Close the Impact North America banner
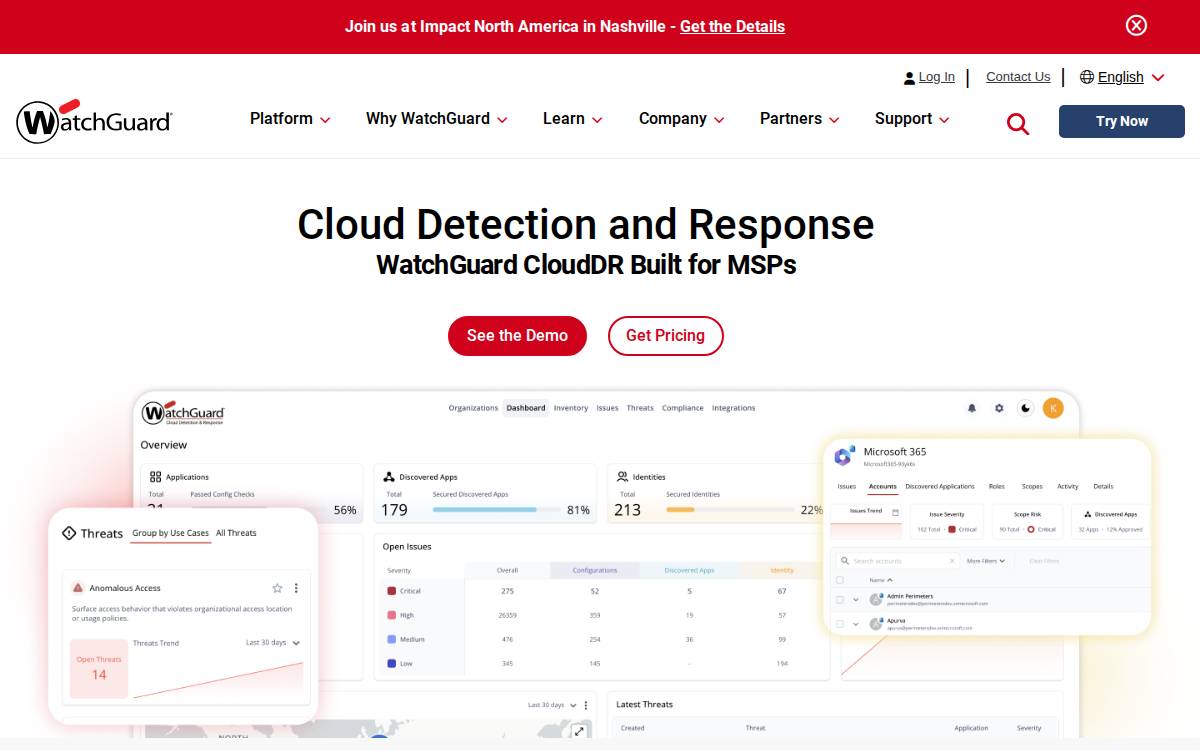Image resolution: width=1200 pixels, height=750 pixels. coord(1136,25)
